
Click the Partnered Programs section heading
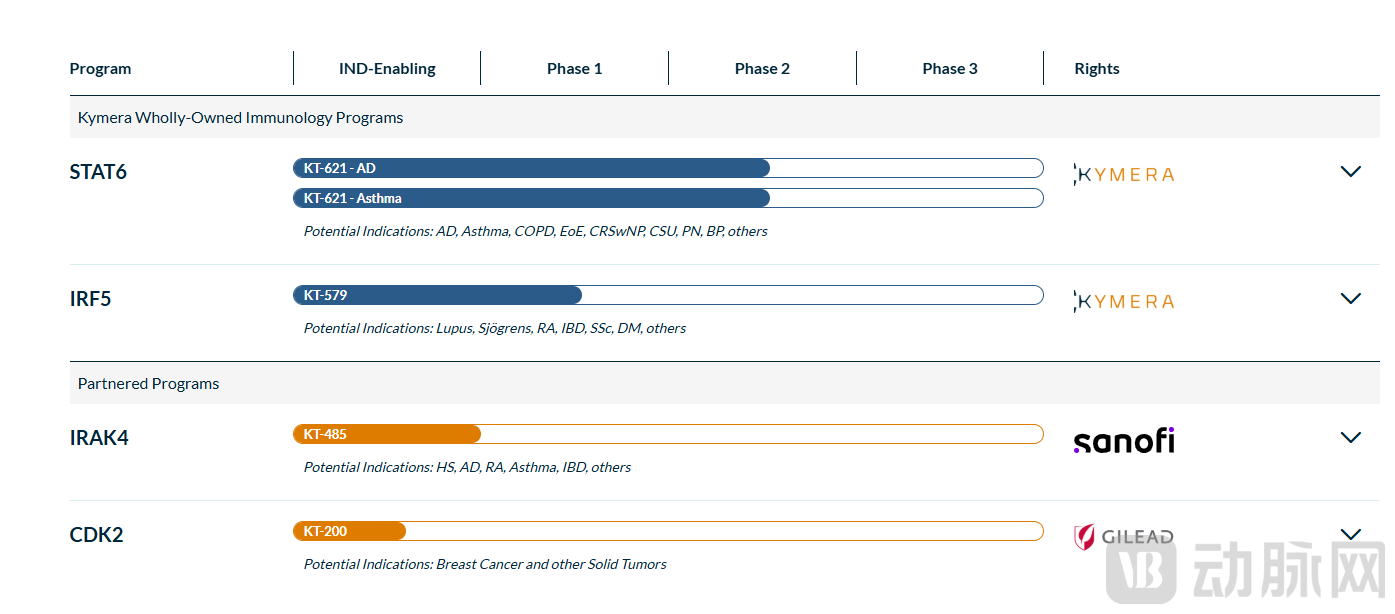click(148, 384)
